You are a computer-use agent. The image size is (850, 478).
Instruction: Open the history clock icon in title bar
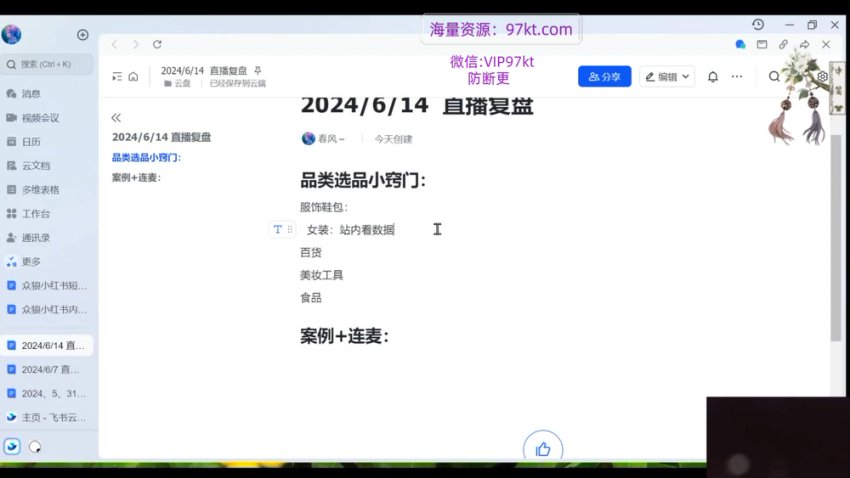758,24
